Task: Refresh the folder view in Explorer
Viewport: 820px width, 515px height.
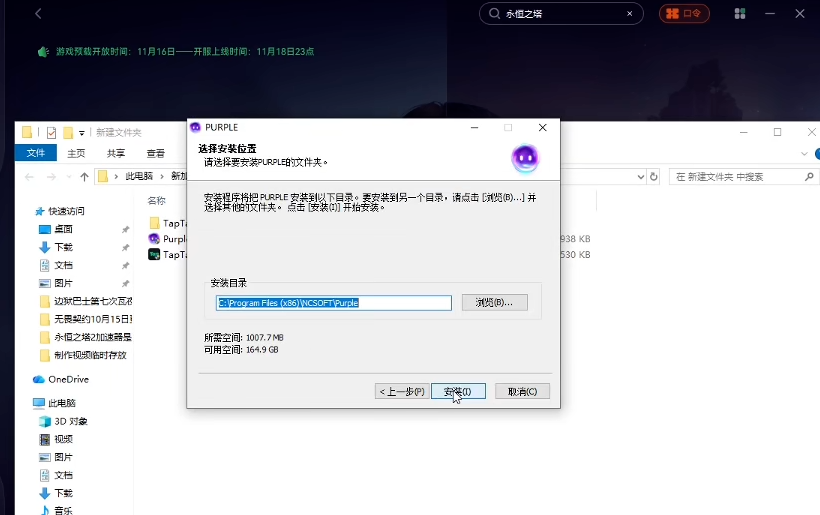Action: pos(655,177)
